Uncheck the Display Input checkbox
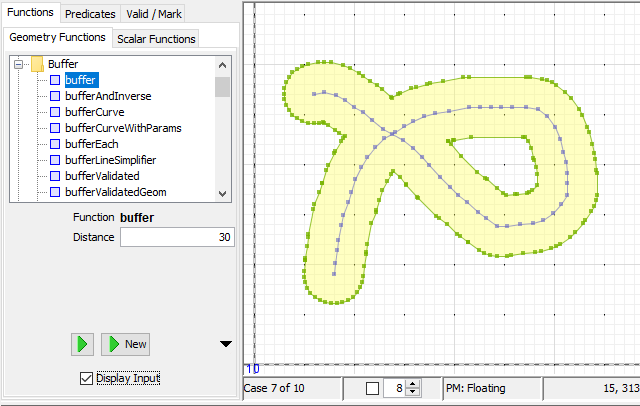The height and width of the screenshot is (406, 640). point(86,378)
